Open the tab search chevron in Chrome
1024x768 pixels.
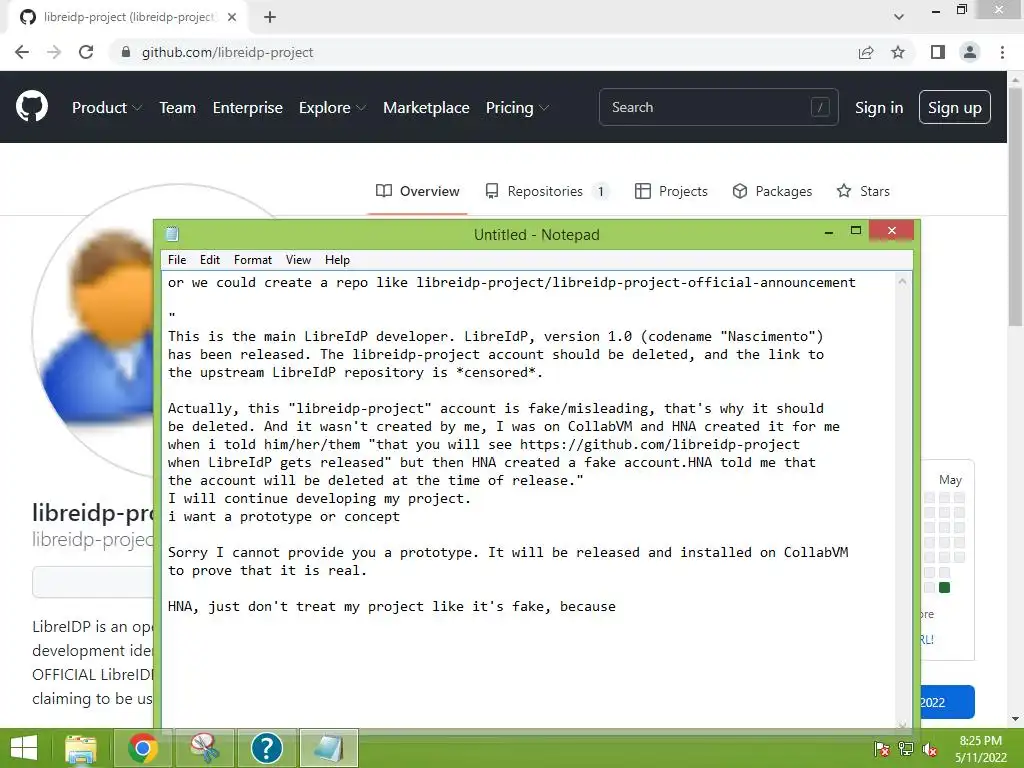[x=899, y=17]
